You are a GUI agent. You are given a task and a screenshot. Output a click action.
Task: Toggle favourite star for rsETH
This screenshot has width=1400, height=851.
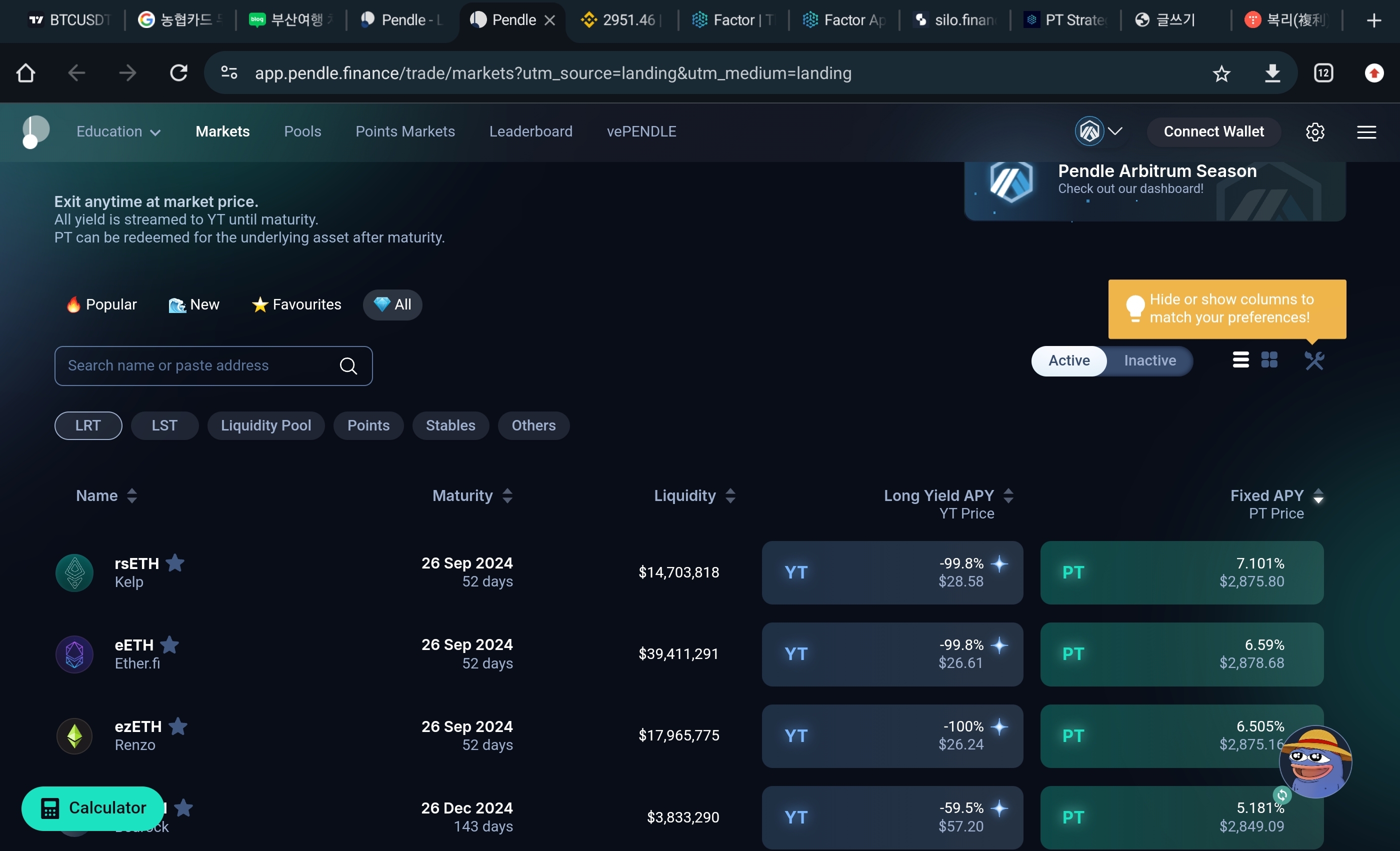point(175,563)
